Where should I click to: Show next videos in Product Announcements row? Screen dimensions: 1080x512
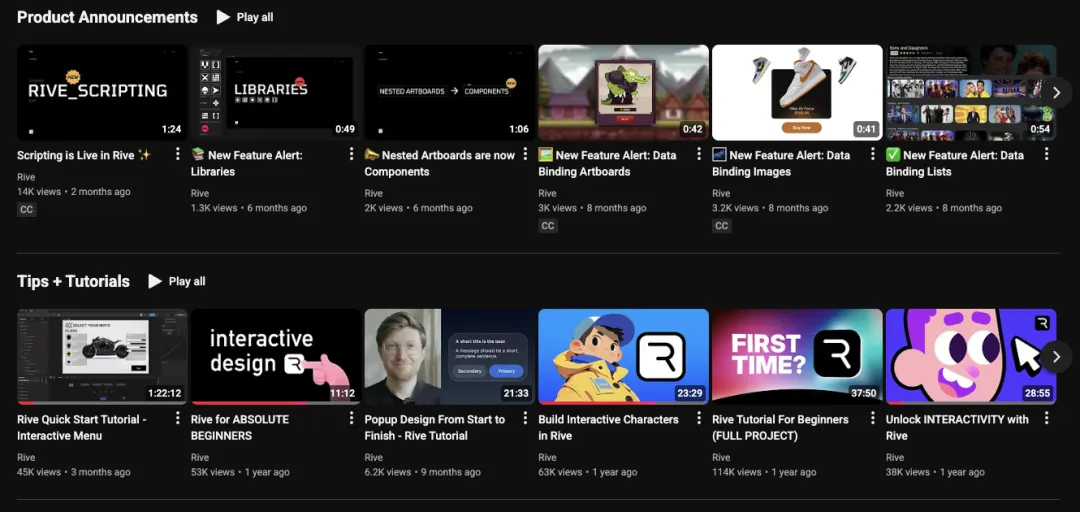pos(1057,92)
